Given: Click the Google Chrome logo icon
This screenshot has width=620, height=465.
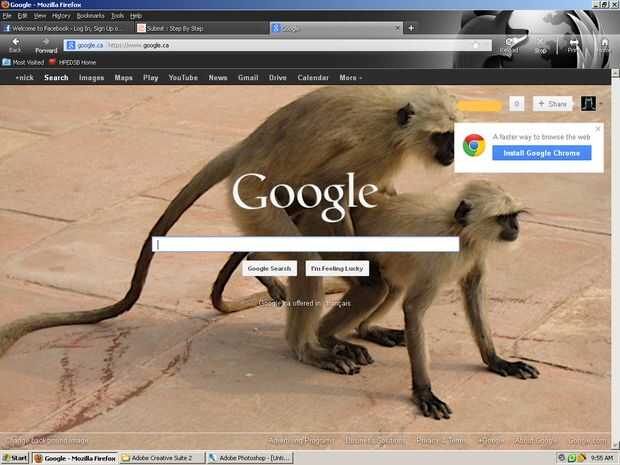Looking at the screenshot, I should coord(474,146).
